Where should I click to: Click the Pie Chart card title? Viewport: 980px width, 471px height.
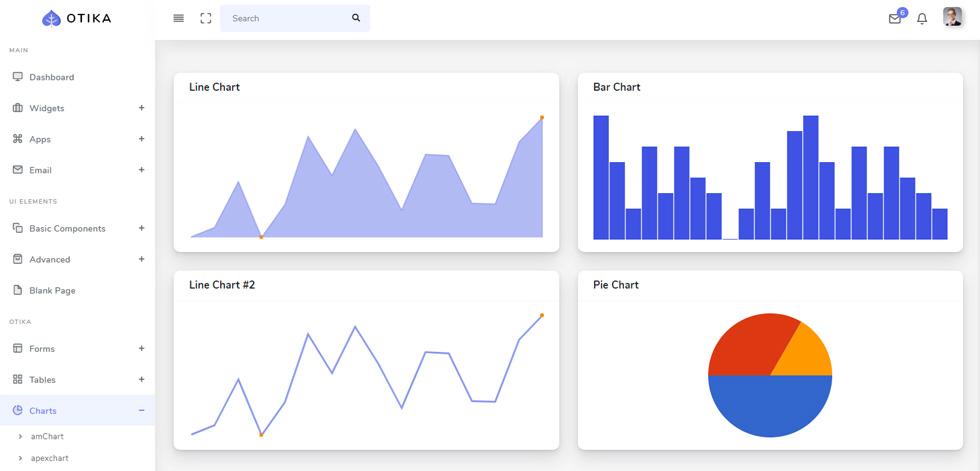tap(616, 285)
